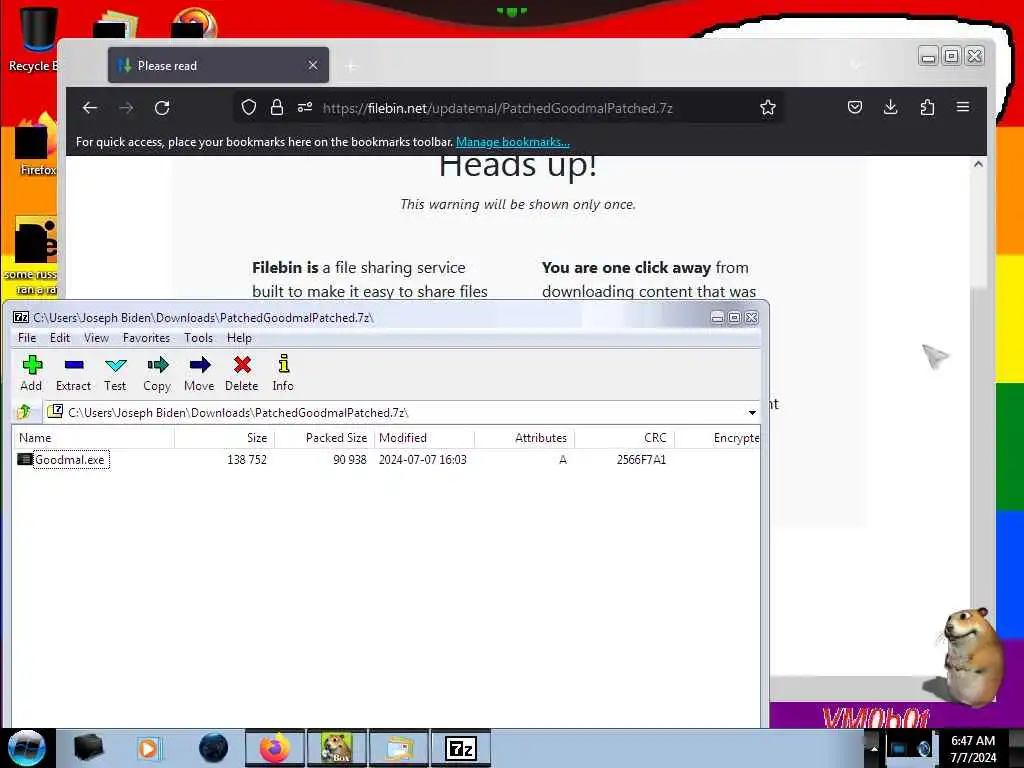
Task: Go back in the Firefox browser
Action: tap(90, 108)
